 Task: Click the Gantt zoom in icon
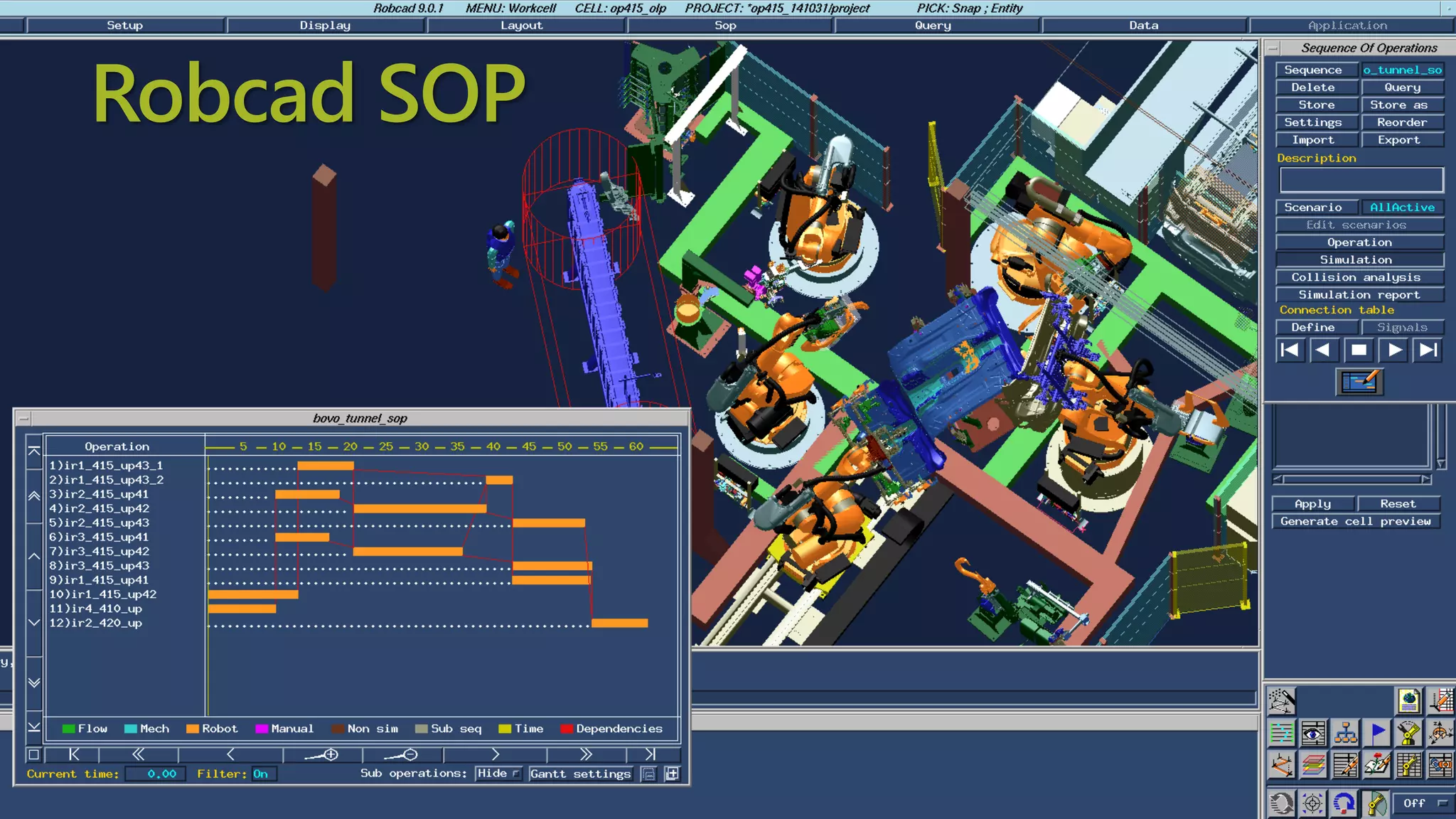click(x=322, y=754)
